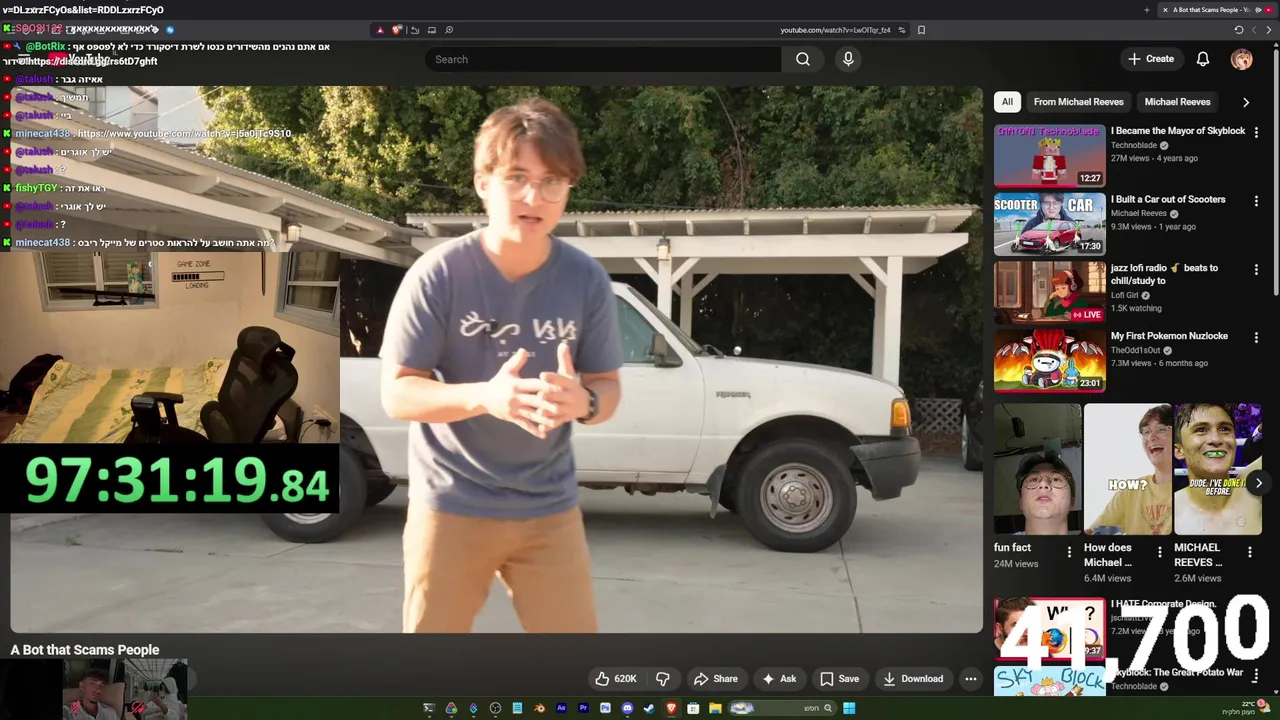Screen dimensions: 1280x720
Task: Show next shorts with the arrow button
Action: pyautogui.click(x=1258, y=483)
